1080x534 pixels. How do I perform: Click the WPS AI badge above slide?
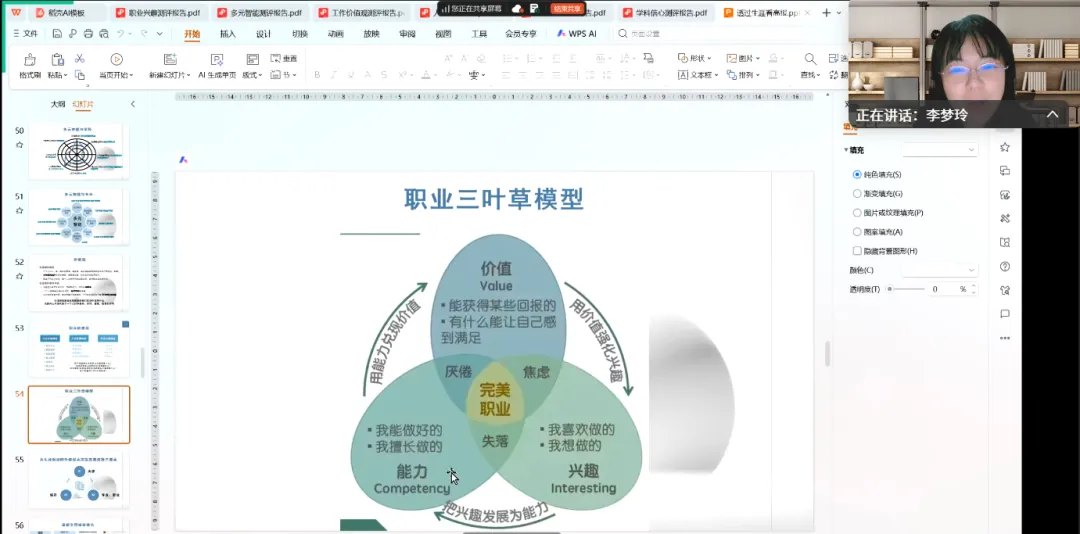(183, 160)
